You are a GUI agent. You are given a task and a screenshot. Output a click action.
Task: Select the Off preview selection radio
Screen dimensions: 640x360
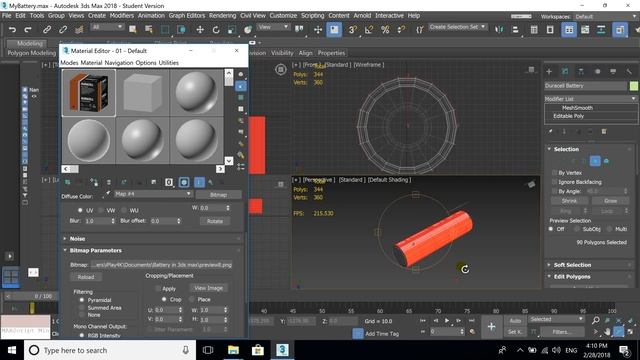click(551, 229)
